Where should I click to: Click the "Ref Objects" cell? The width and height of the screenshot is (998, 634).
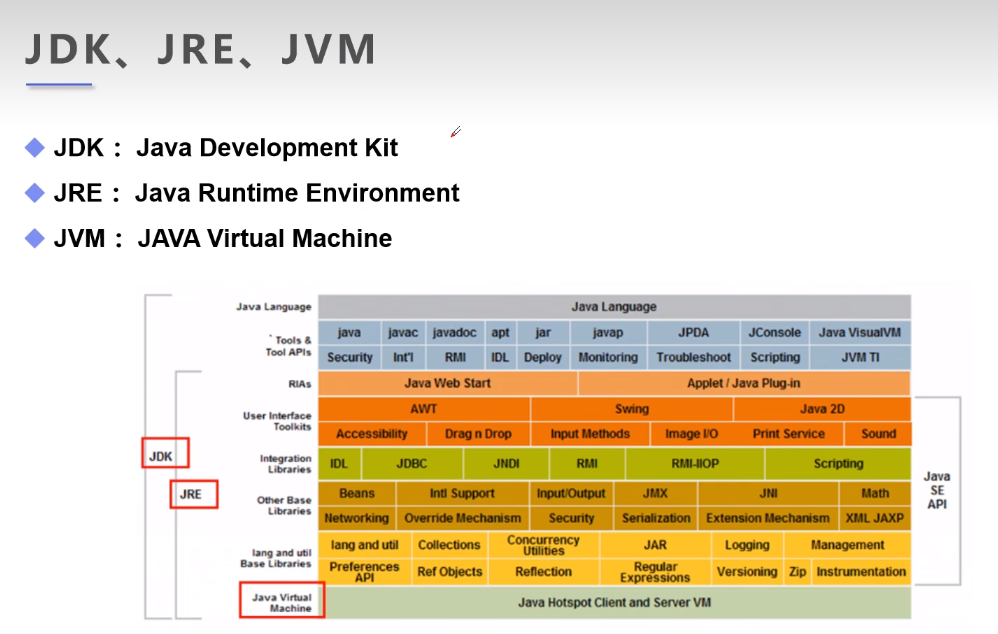tap(449, 572)
